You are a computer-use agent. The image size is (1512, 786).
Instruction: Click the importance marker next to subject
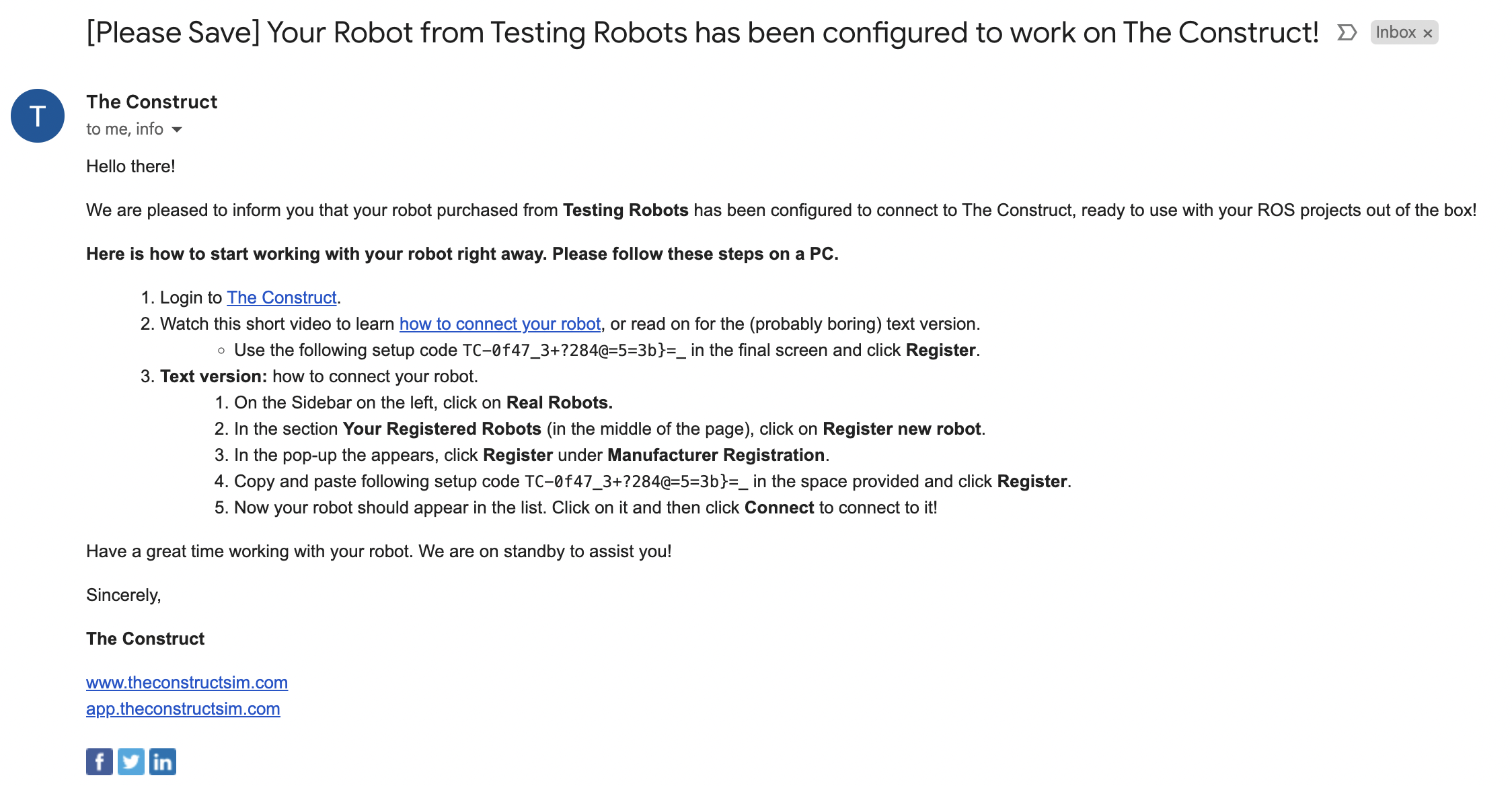1347,32
